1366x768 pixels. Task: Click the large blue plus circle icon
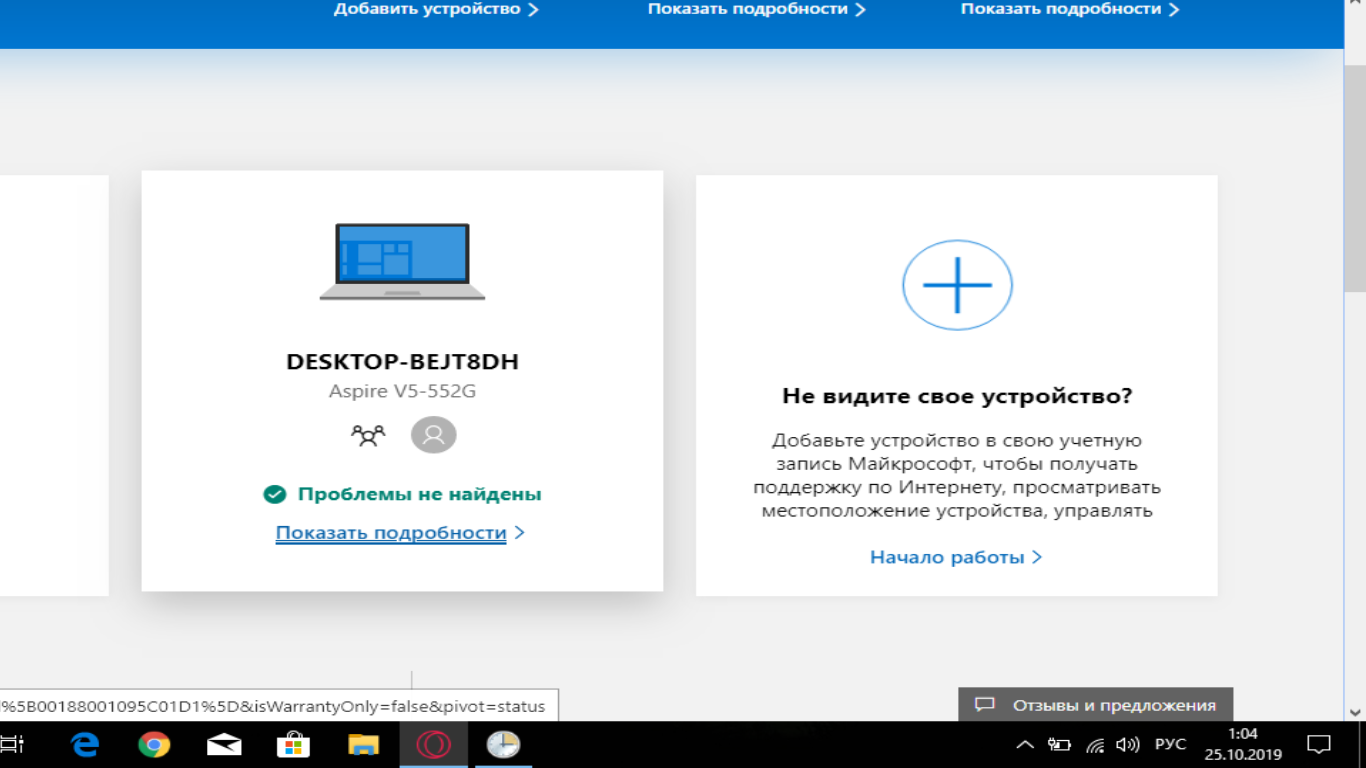pyautogui.click(x=957, y=285)
